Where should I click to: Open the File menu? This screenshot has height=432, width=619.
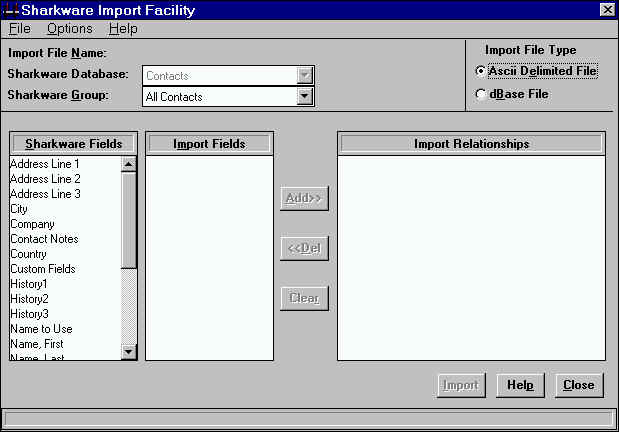[x=19, y=29]
